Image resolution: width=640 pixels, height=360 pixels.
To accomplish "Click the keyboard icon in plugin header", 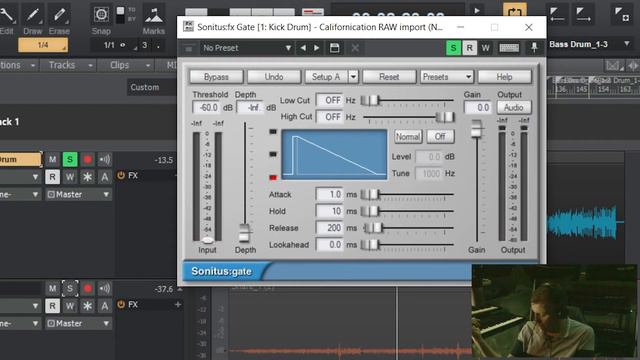I will coord(509,48).
